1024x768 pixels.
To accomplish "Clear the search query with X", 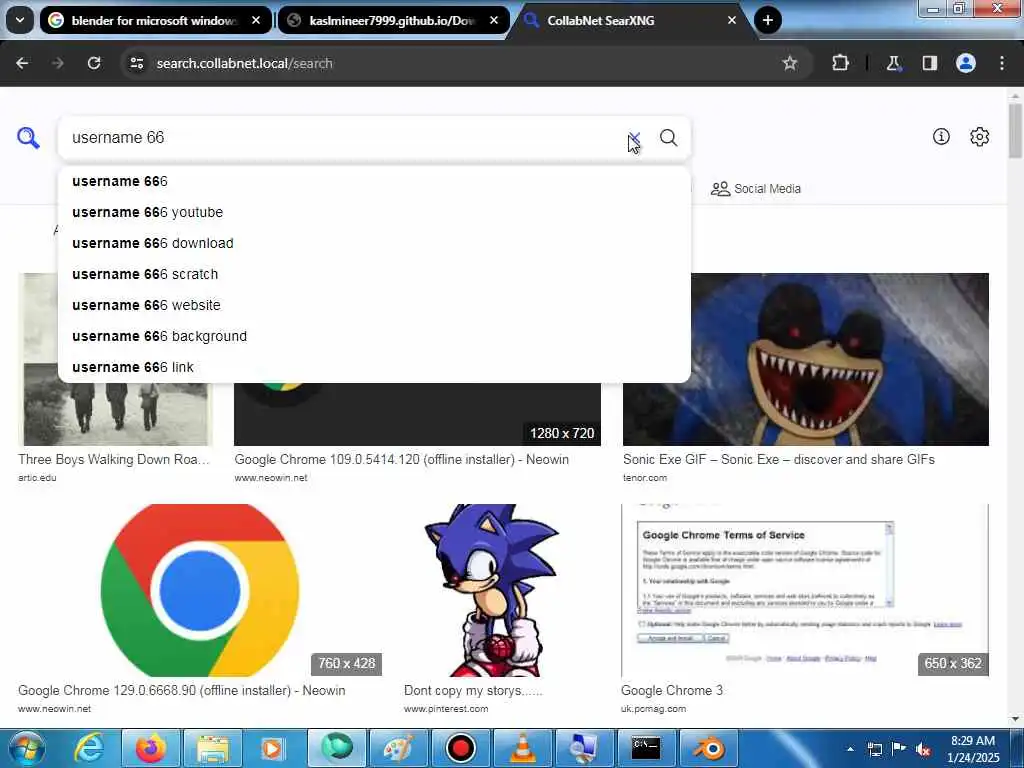I will pyautogui.click(x=634, y=138).
